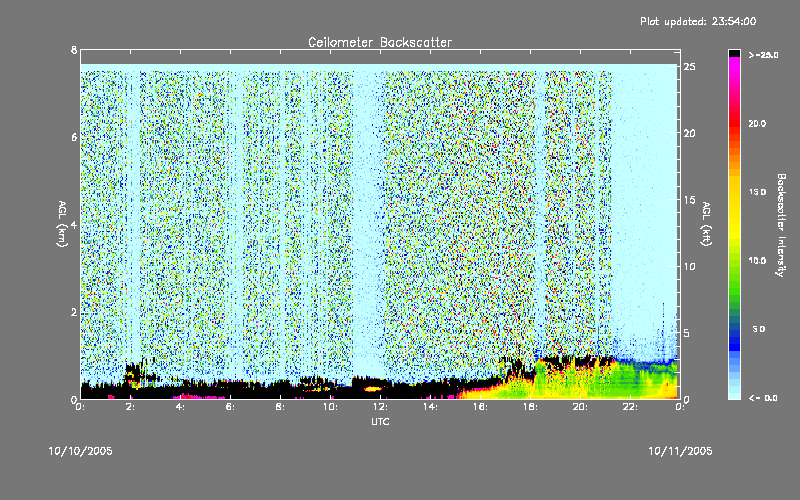Click the "10.0" colorbar tick label
The width and height of the screenshot is (800, 500).
coord(757,260)
